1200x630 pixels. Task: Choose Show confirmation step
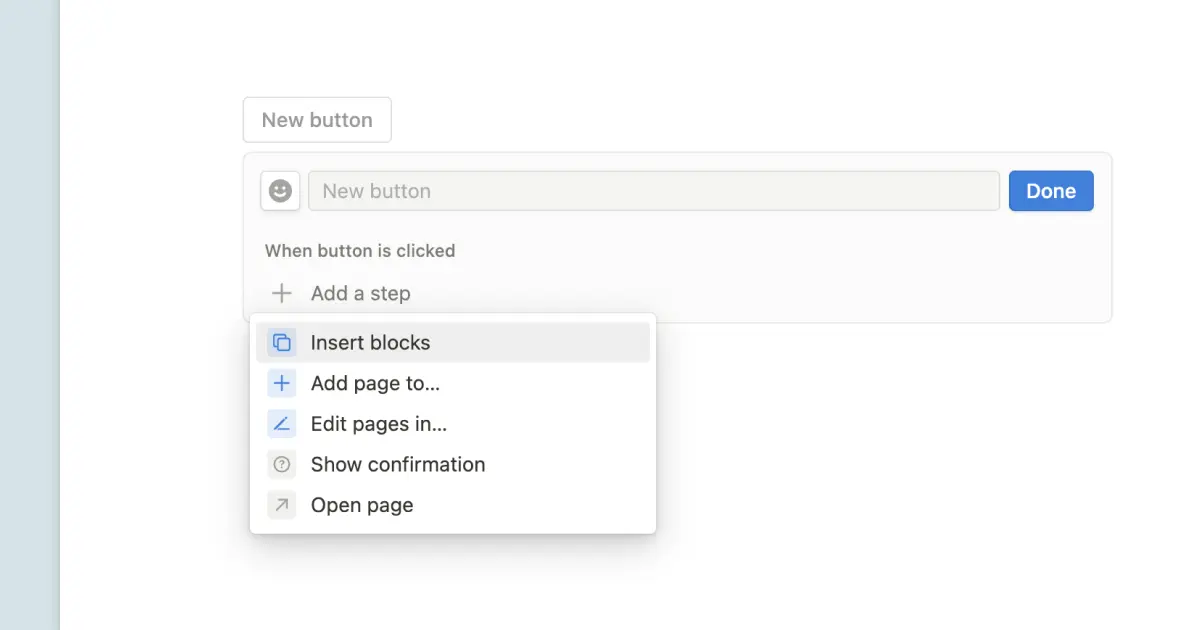coord(398,464)
